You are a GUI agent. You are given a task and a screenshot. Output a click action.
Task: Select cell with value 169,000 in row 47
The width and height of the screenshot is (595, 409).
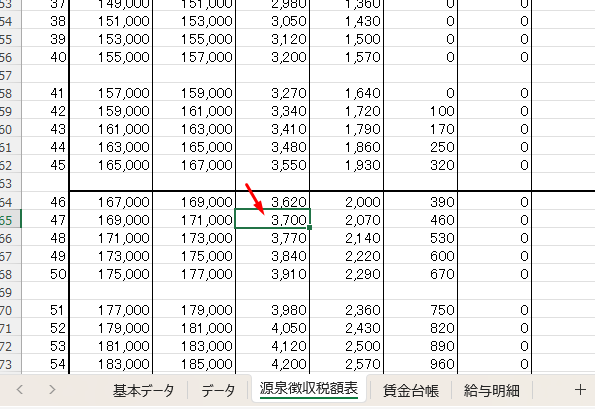(x=111, y=220)
